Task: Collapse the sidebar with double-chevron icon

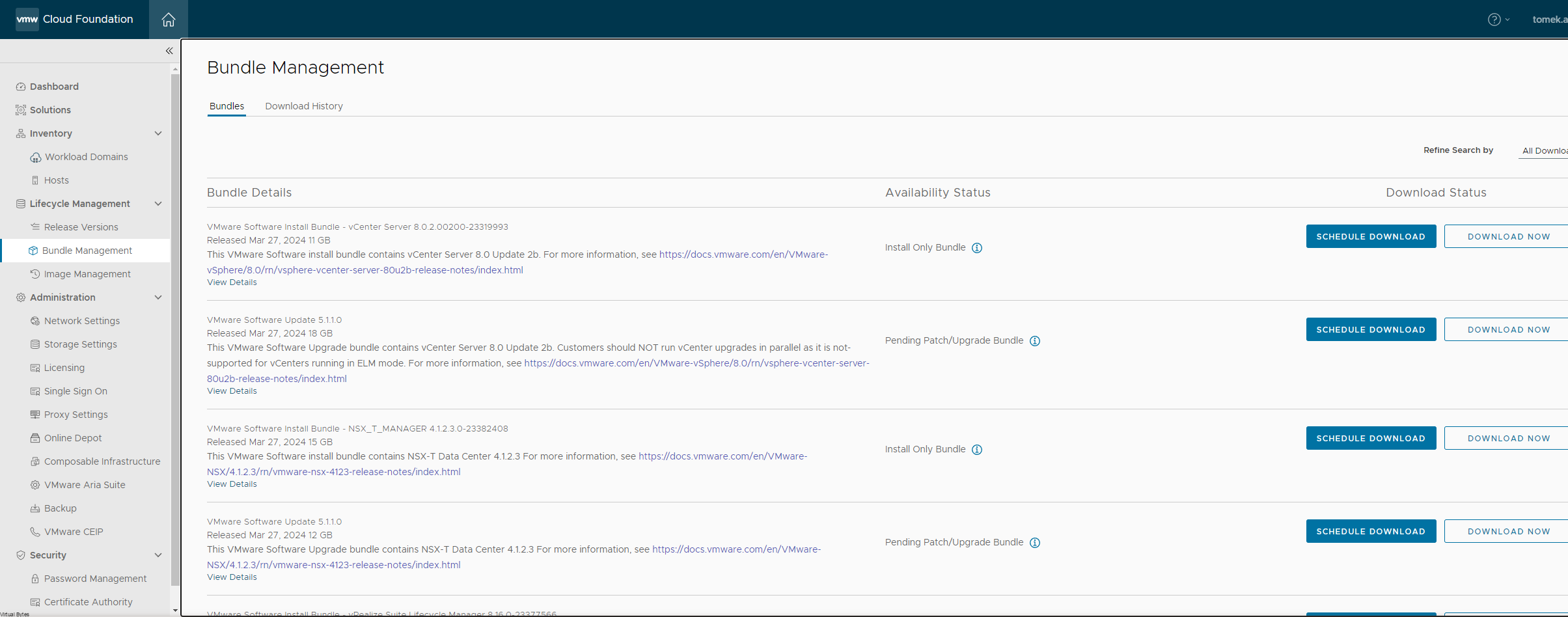Action: [x=169, y=51]
